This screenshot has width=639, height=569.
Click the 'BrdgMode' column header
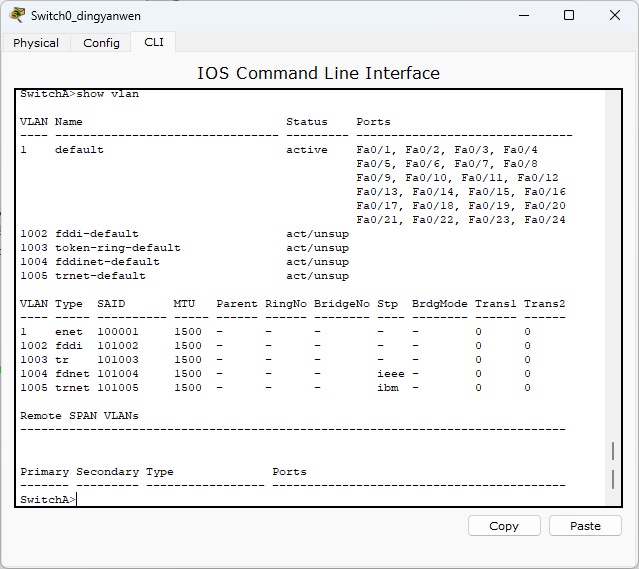[x=440, y=304]
